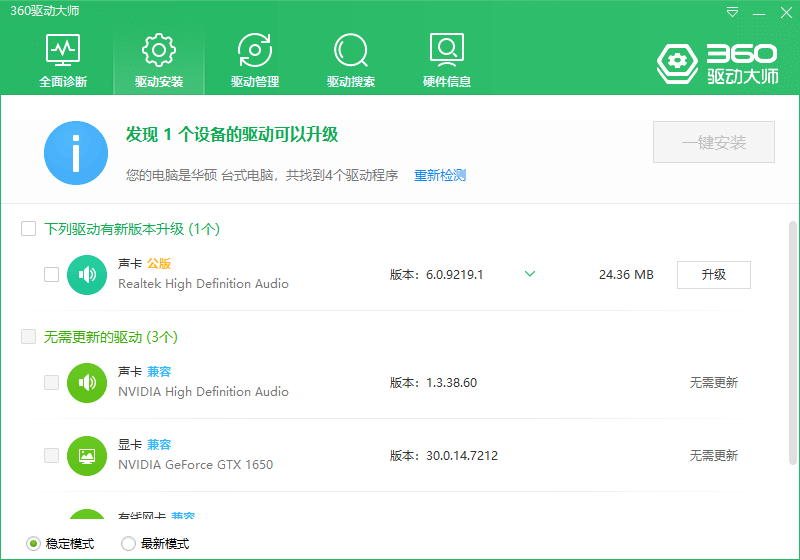Tick the checkbox for Realtek High Definition Audio
The height and width of the screenshot is (560, 800).
click(x=52, y=275)
